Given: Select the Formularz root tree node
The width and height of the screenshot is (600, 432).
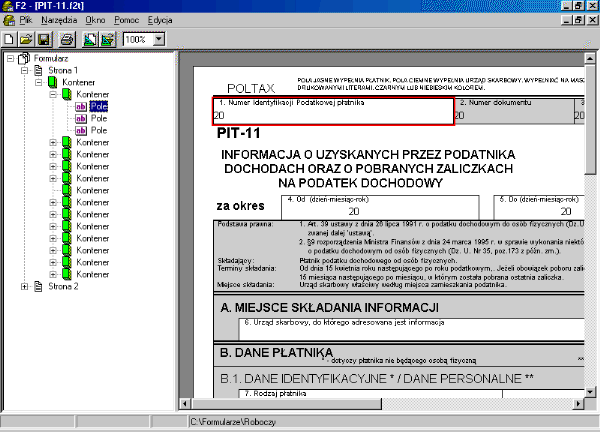Looking at the screenshot, I should [x=51, y=58].
